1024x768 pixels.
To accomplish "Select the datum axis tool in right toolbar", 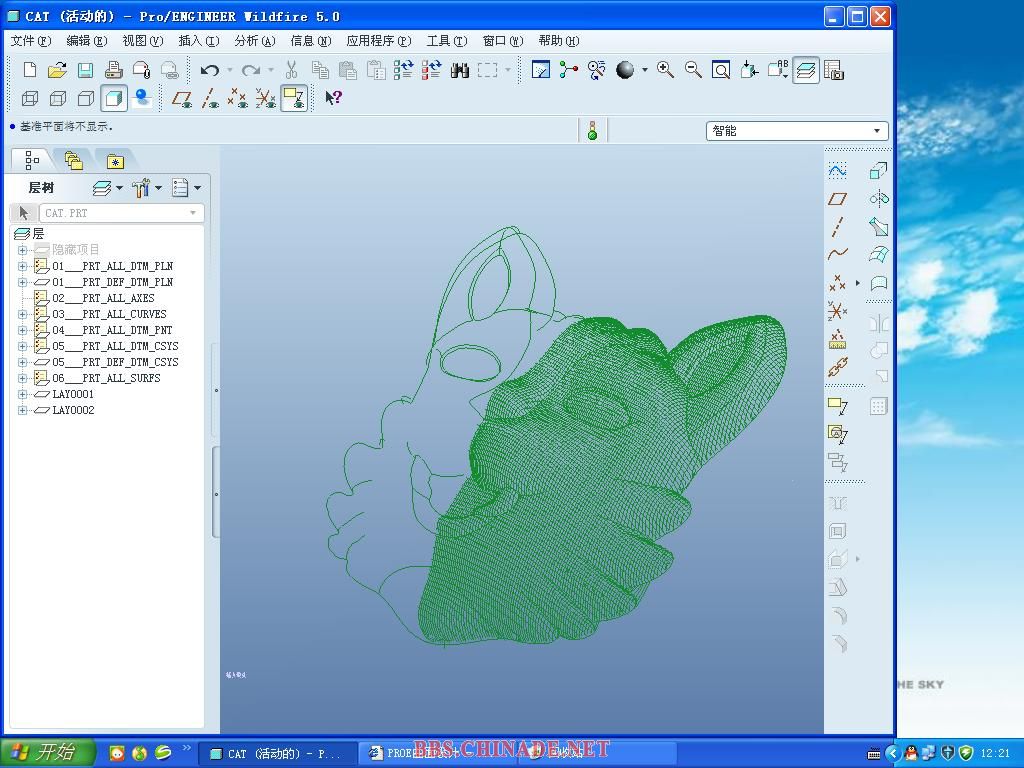I will point(837,227).
